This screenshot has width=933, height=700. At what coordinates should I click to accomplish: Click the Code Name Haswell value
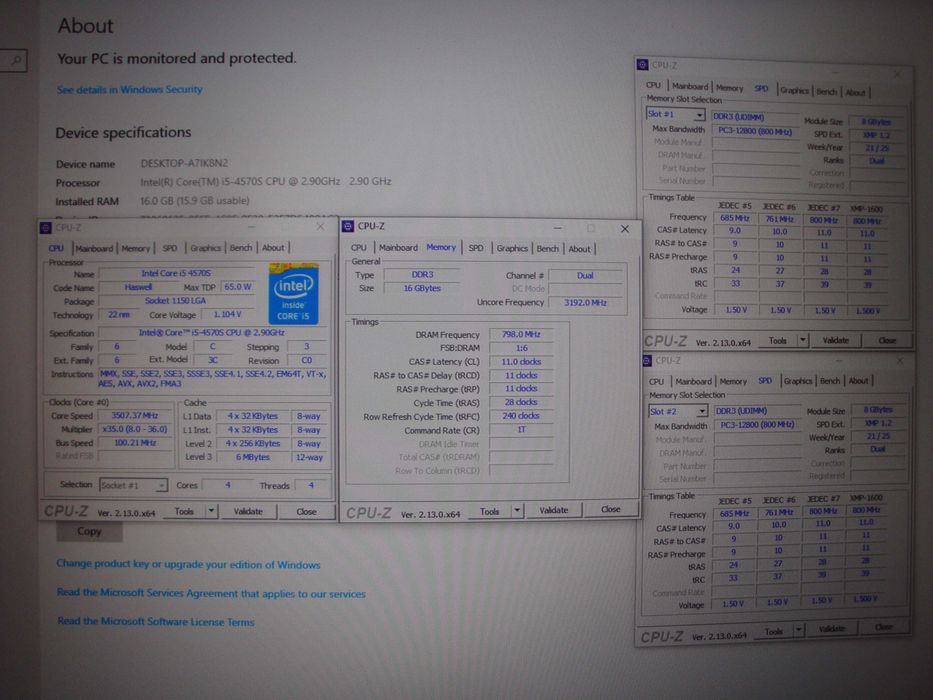(138, 287)
